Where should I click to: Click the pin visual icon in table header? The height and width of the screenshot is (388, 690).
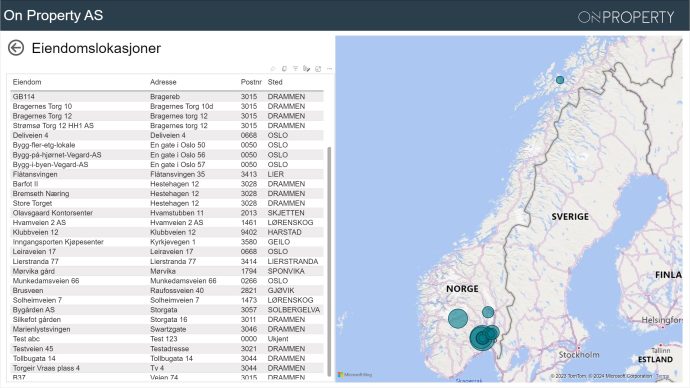click(273, 69)
